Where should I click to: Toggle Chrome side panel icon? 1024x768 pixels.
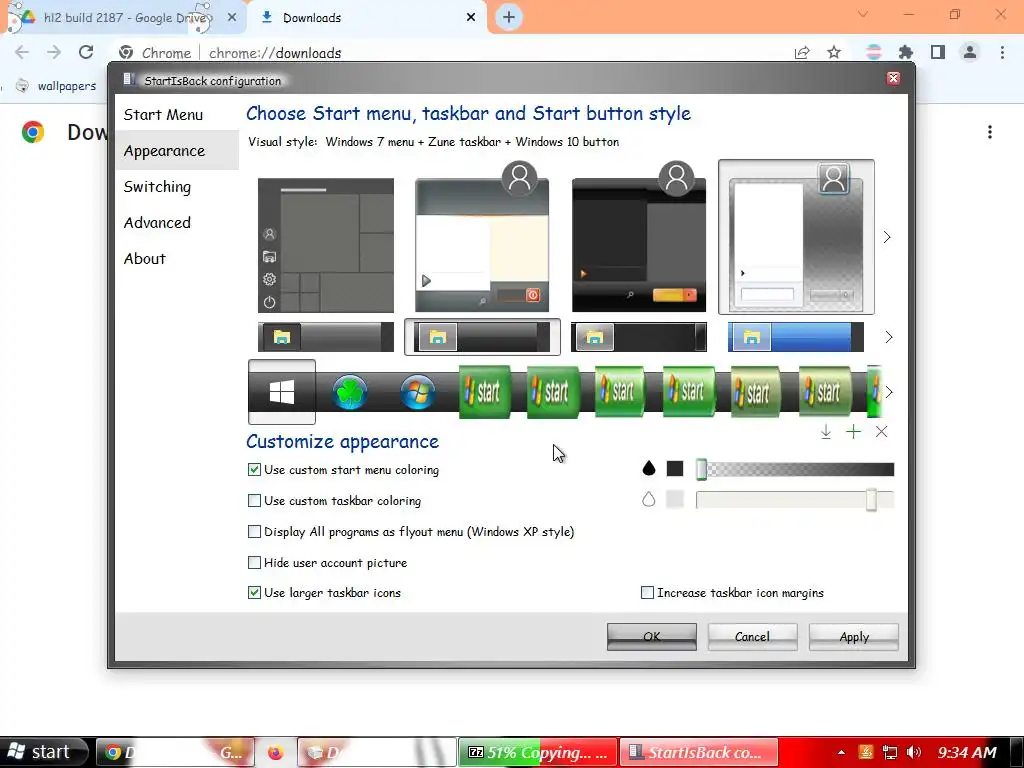tap(938, 52)
